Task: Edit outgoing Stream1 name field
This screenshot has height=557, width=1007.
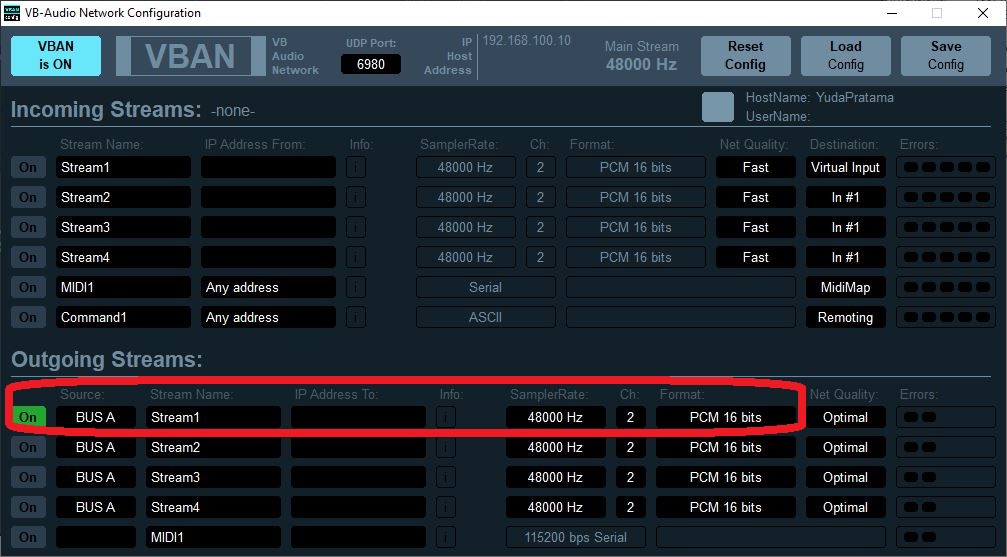Action: click(x=213, y=417)
